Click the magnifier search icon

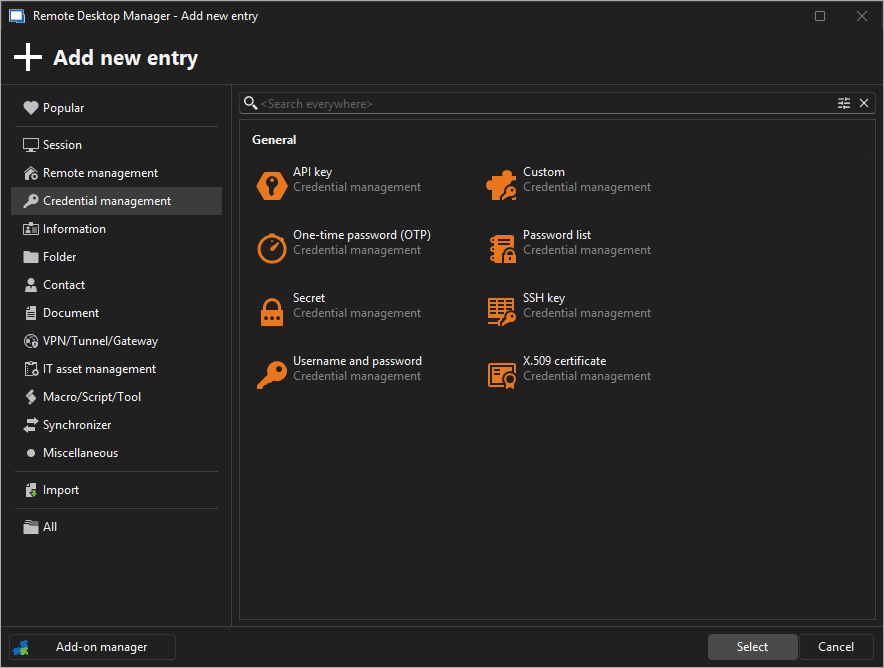click(250, 103)
